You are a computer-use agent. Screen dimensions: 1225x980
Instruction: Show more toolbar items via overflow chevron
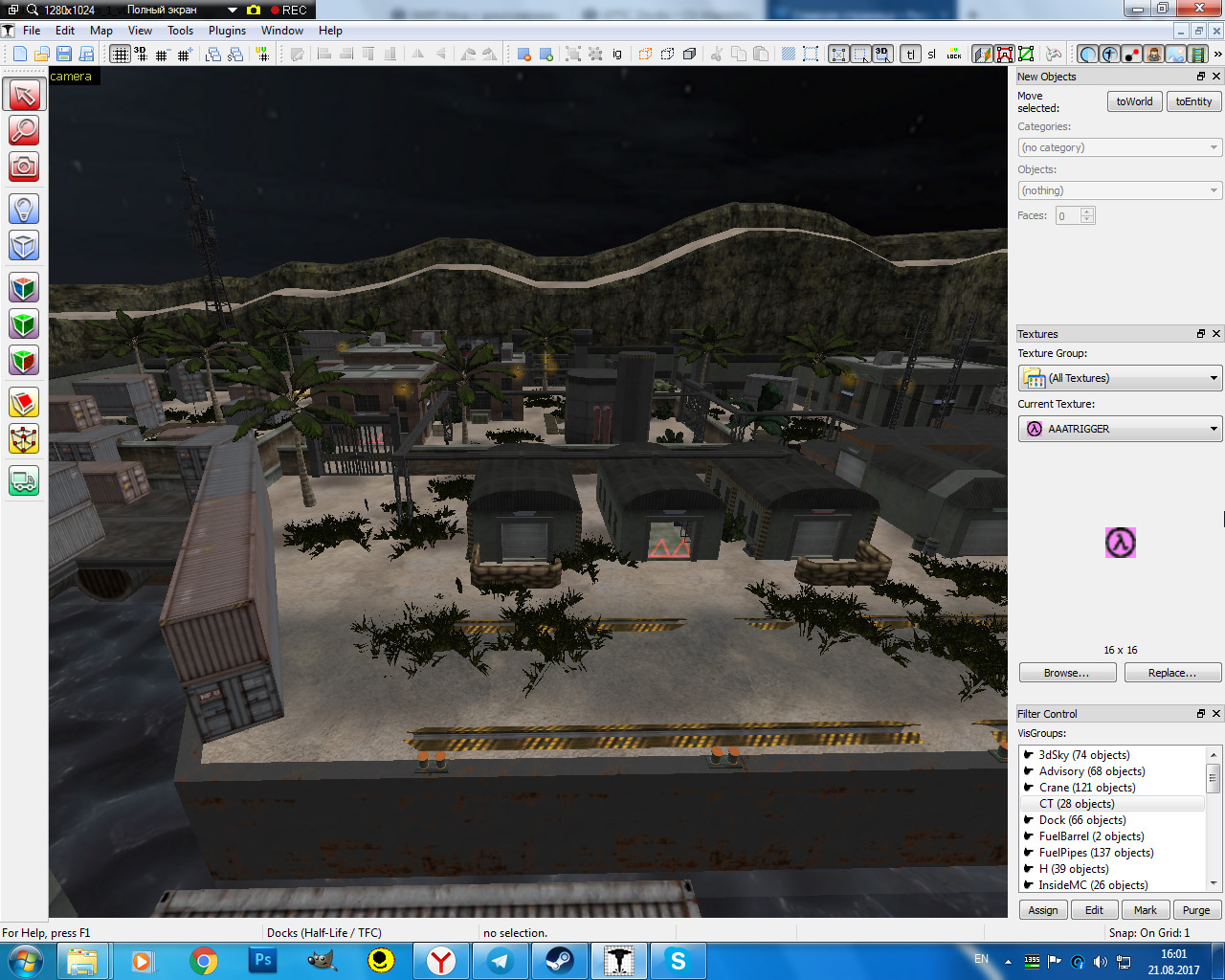[1217, 54]
